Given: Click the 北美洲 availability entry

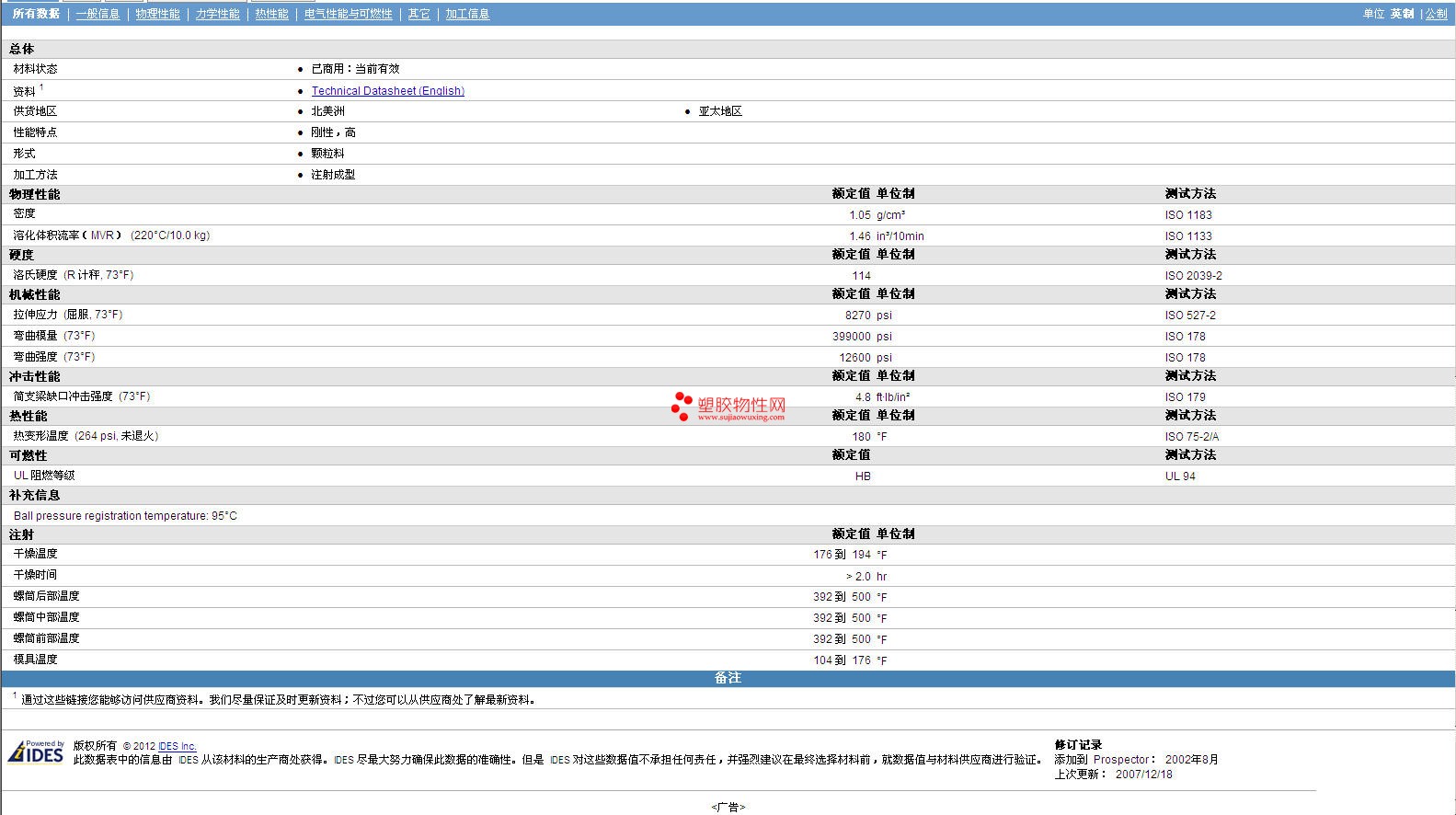Looking at the screenshot, I should coord(327,111).
